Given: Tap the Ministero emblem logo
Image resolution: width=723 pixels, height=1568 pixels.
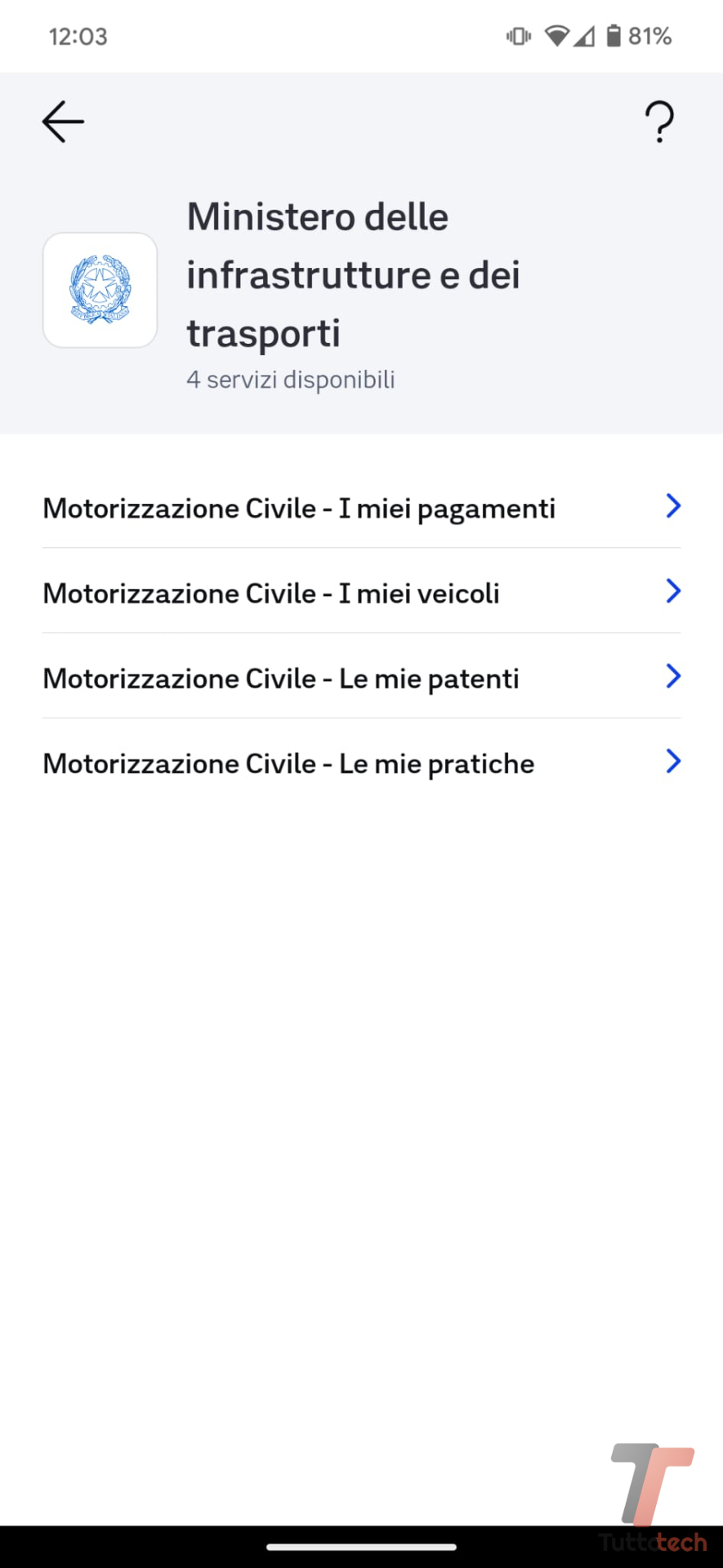Looking at the screenshot, I should (100, 290).
